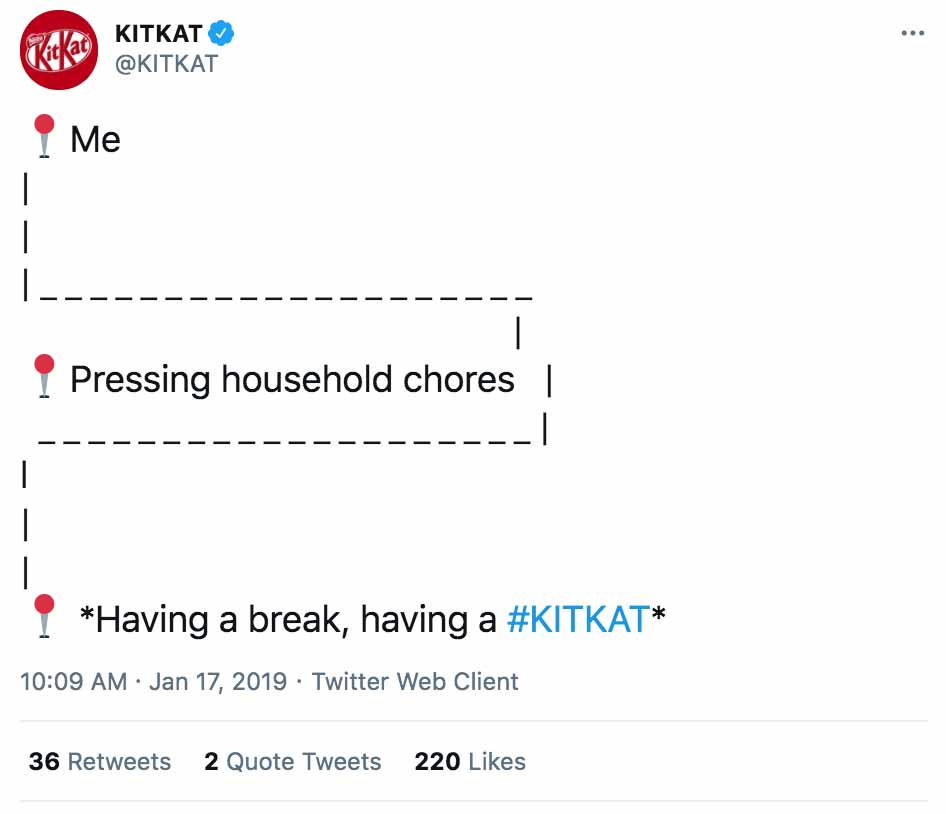Click the Twitter Web Client source label
Viewport: 946px width, 814px height.
point(414,681)
